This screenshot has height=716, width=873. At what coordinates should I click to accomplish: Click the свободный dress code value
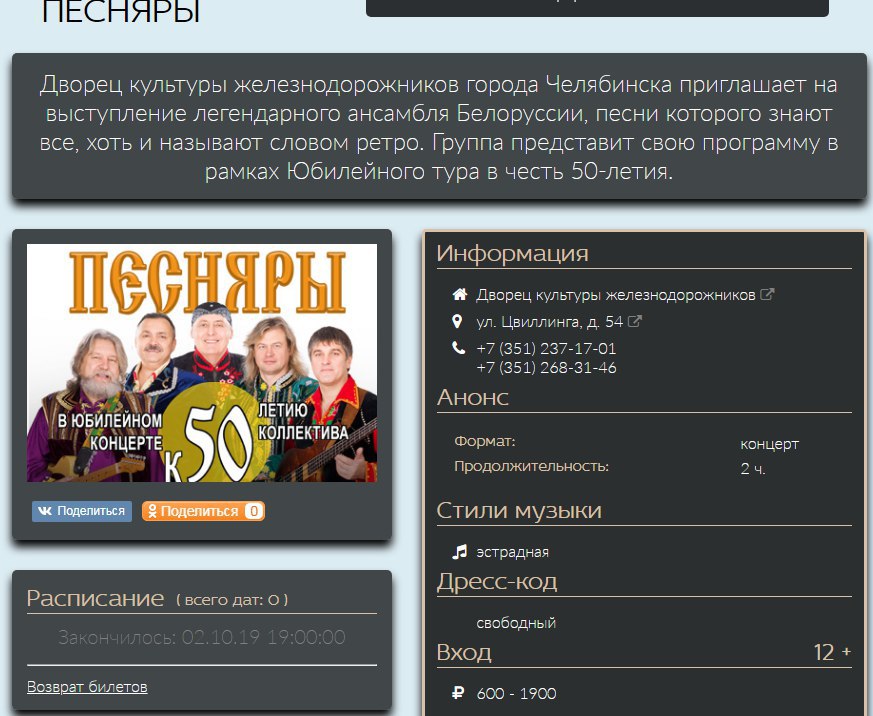point(516,623)
